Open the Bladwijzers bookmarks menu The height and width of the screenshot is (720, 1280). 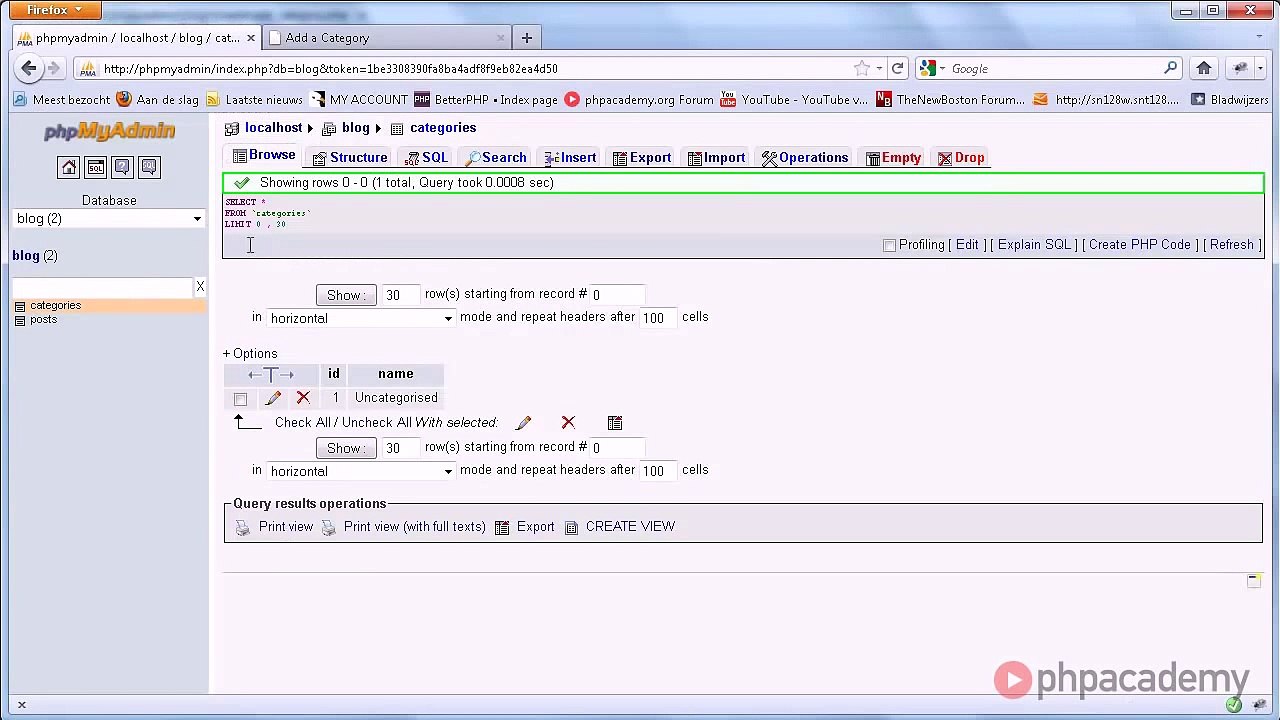point(1229,100)
